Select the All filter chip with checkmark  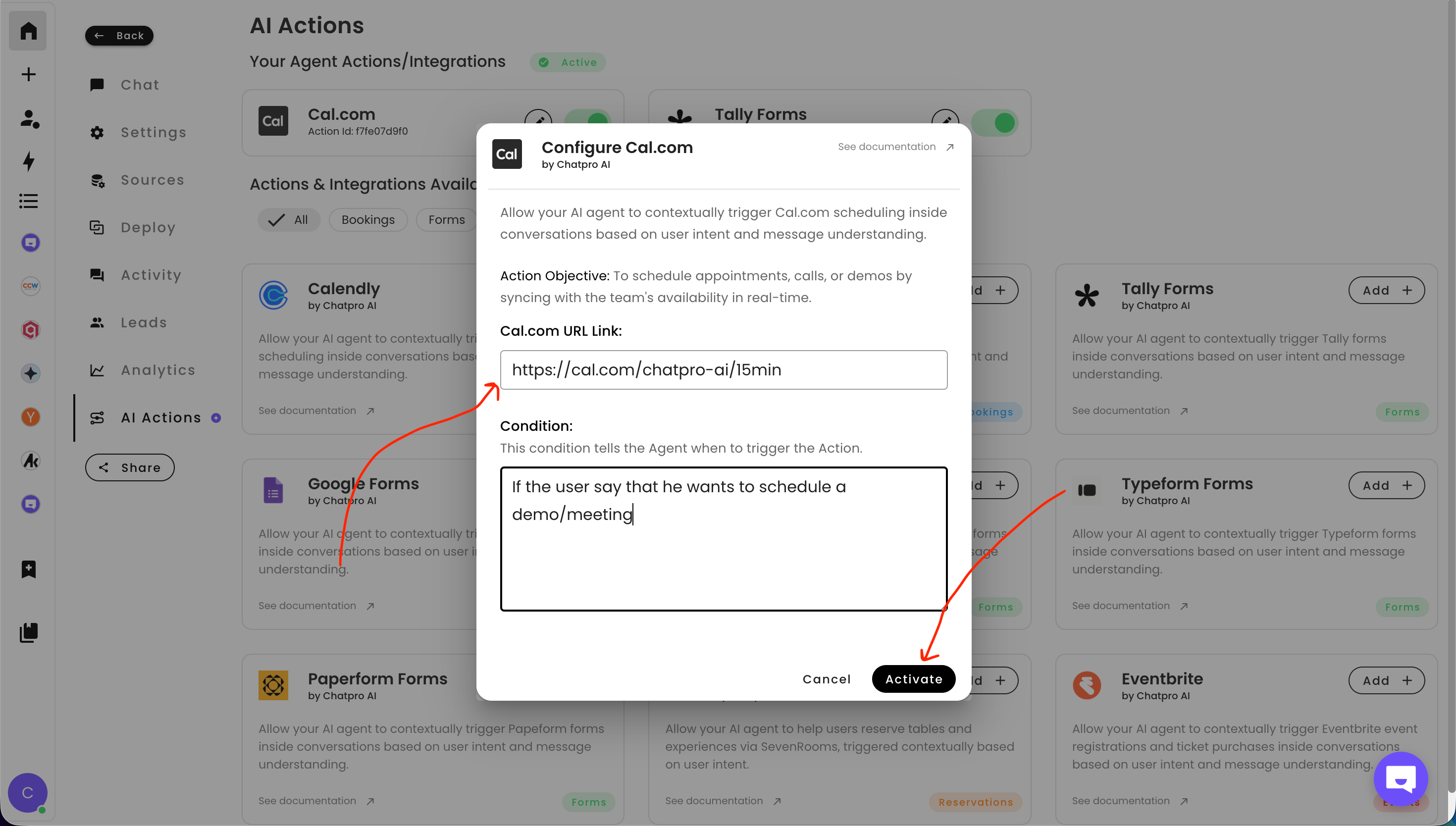(289, 219)
